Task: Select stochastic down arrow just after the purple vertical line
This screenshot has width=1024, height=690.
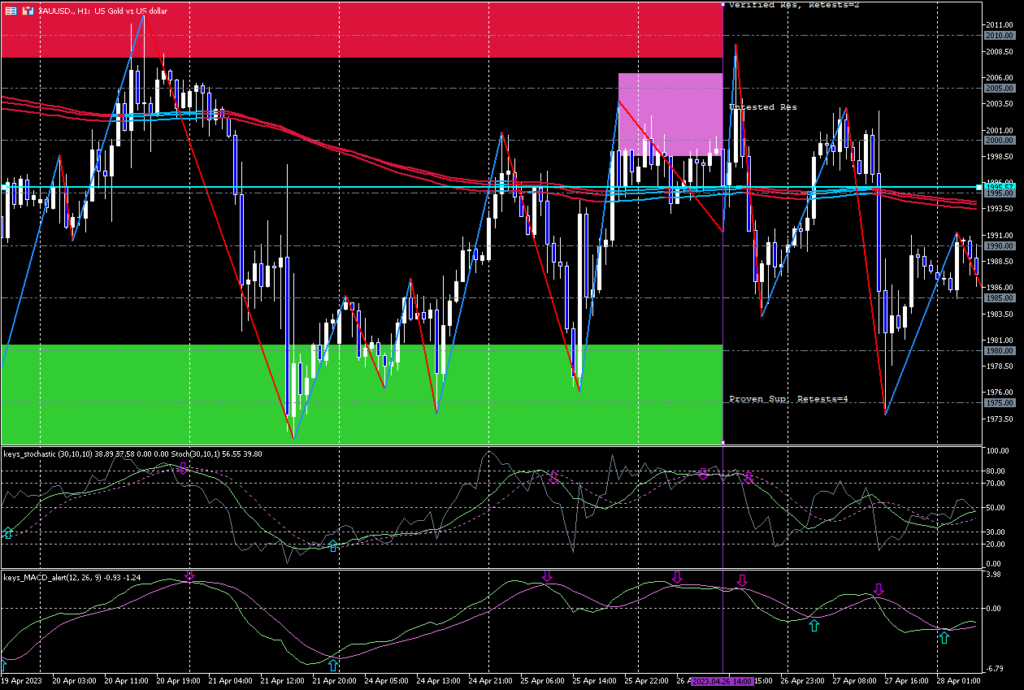Action: (748, 477)
